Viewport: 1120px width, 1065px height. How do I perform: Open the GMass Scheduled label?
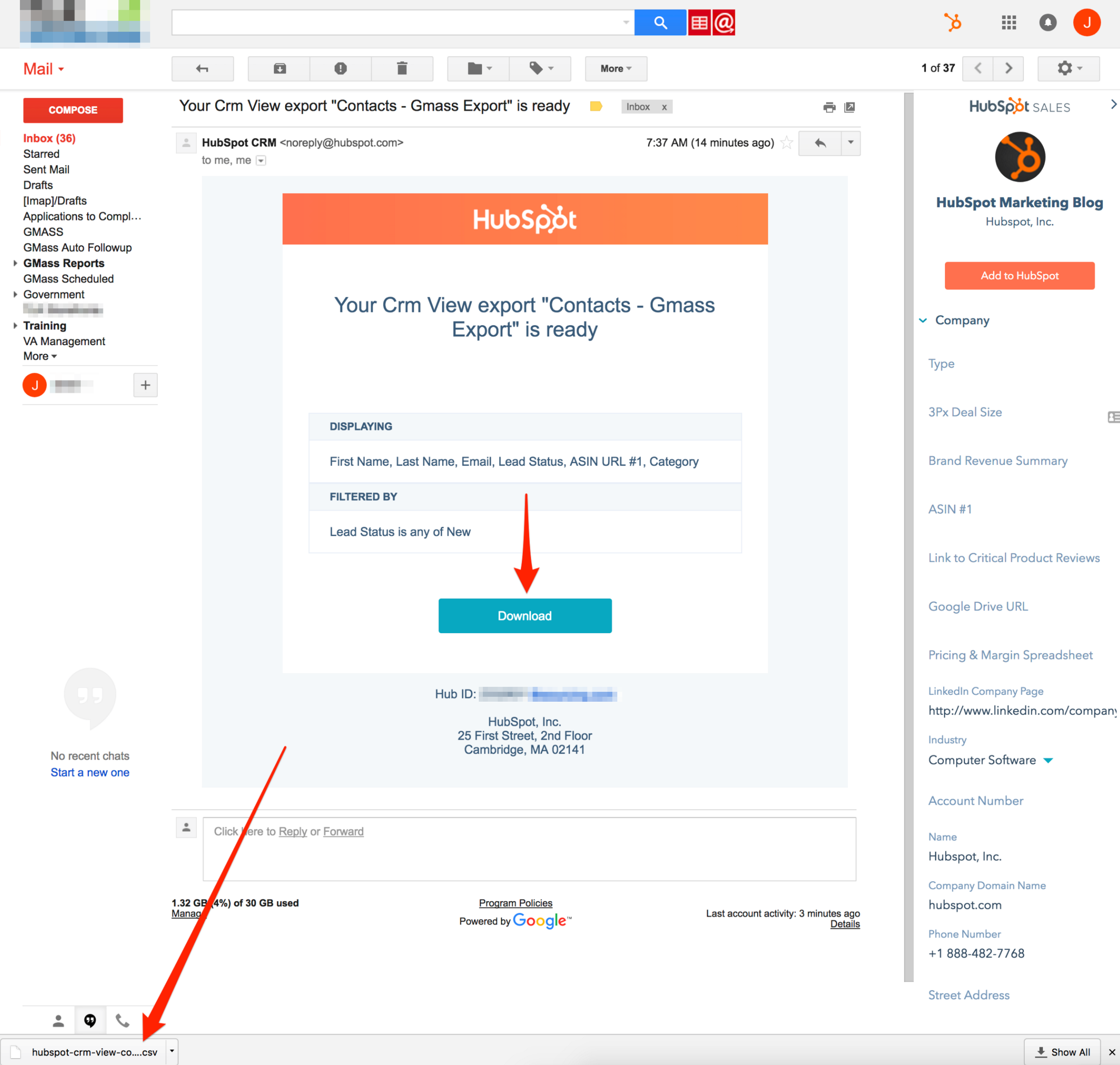69,279
